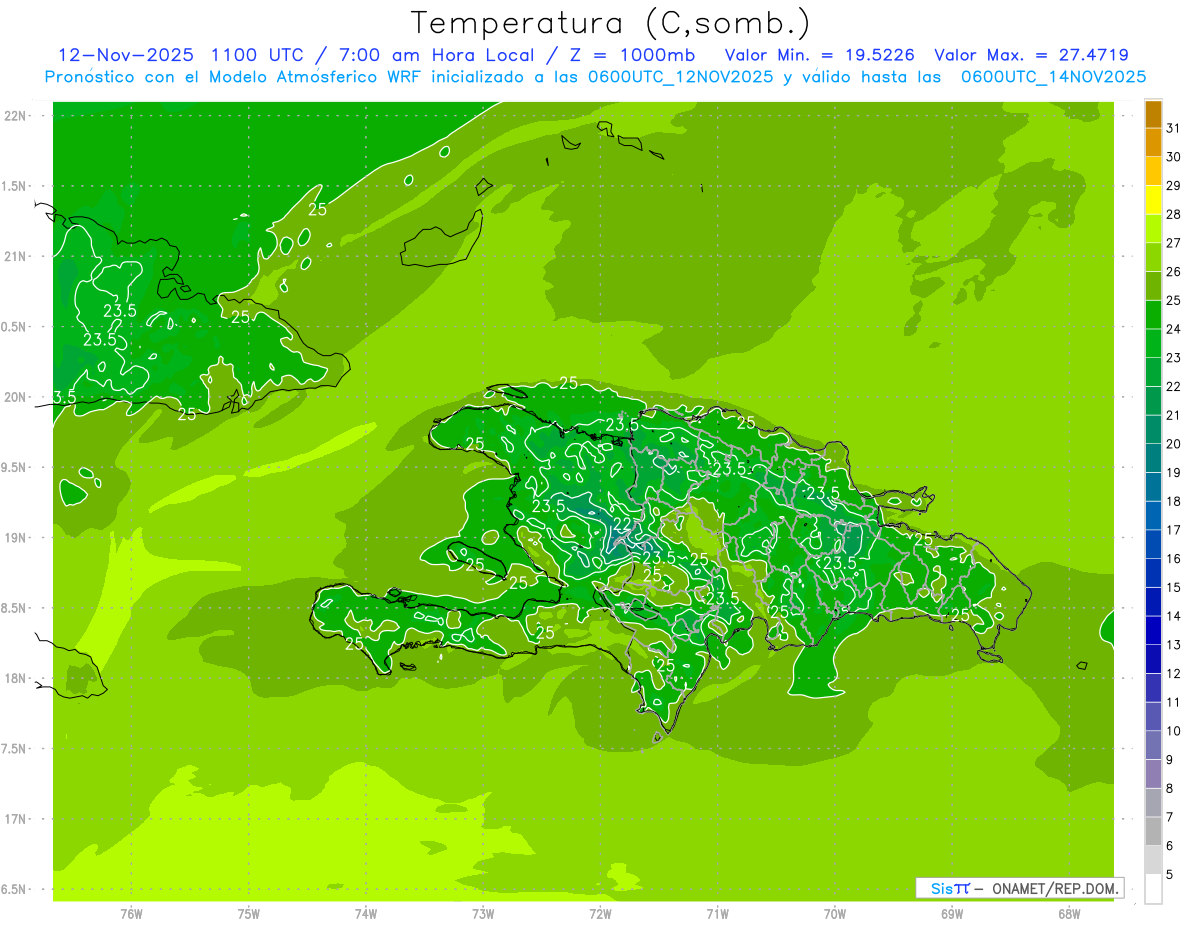Click the '26' value on the color legend

[x=1173, y=272]
